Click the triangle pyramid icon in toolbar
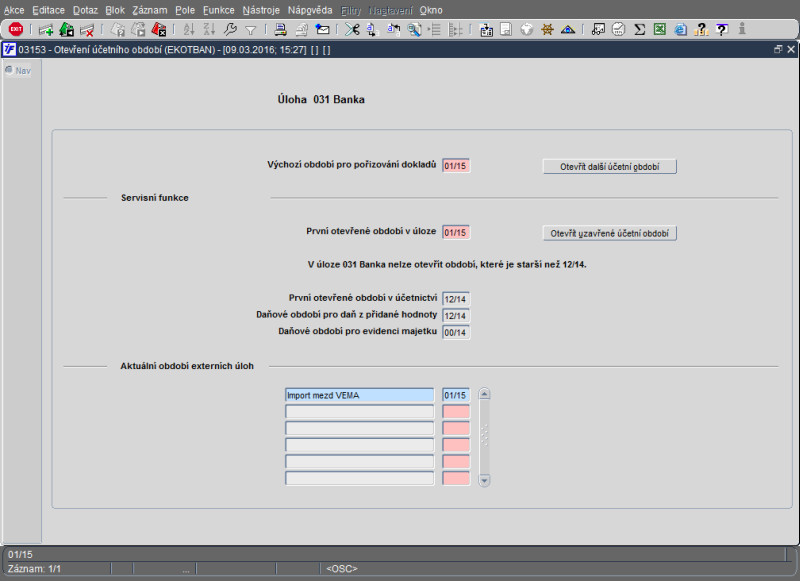Viewport: 800px width, 581px height. (x=568, y=30)
